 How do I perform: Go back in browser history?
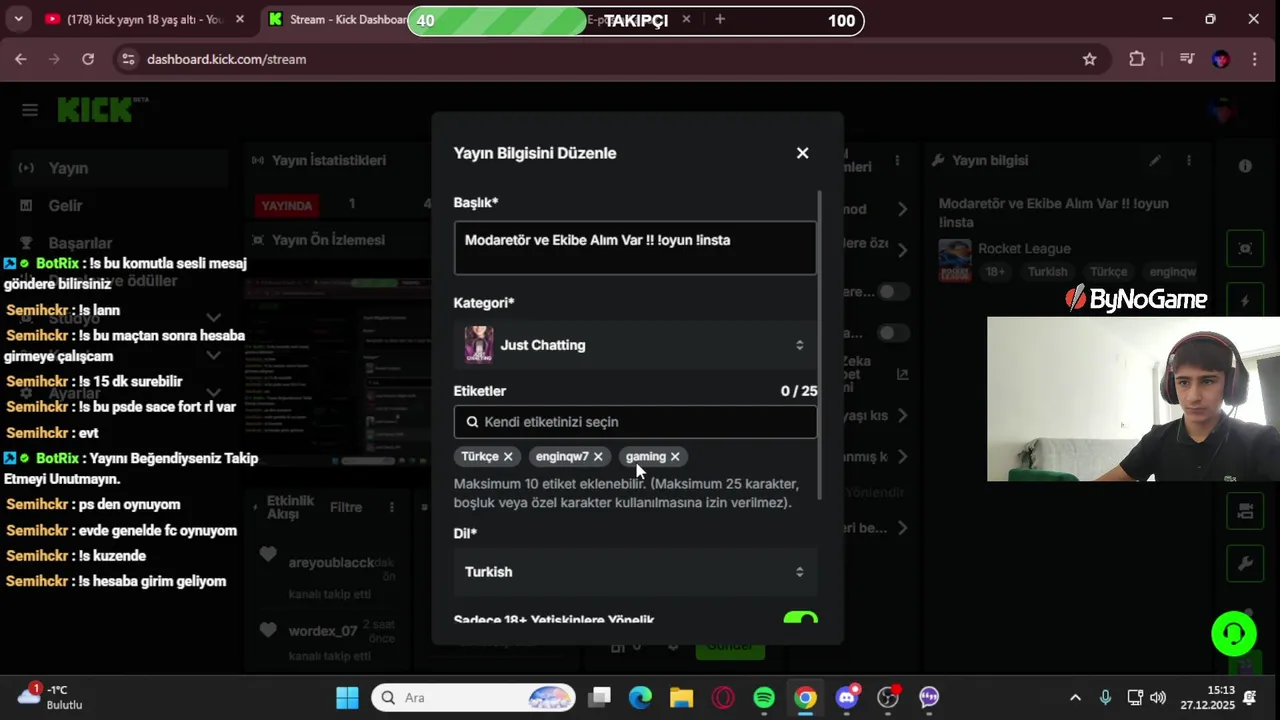[20, 59]
